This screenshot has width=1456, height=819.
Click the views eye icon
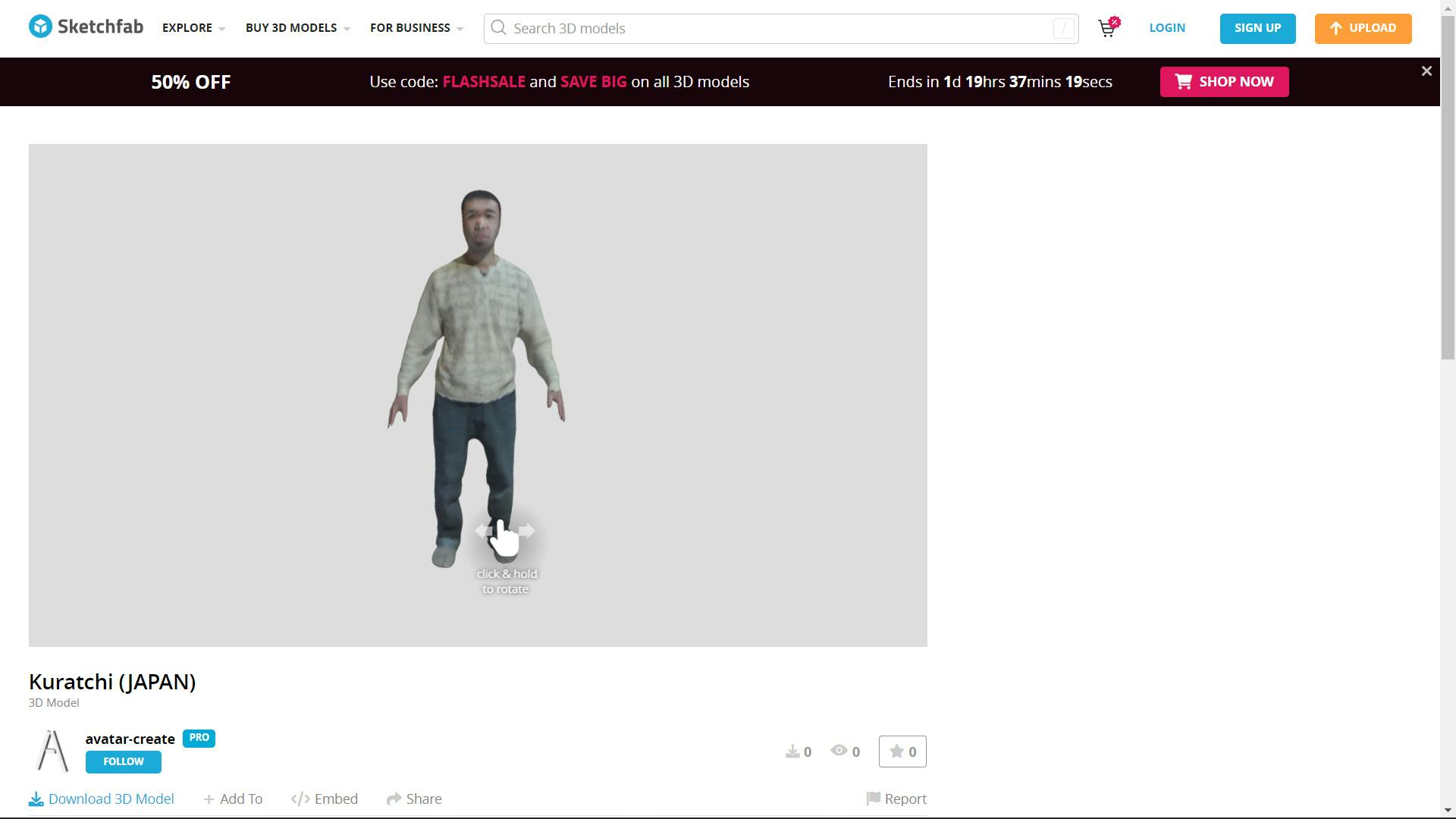tap(839, 751)
